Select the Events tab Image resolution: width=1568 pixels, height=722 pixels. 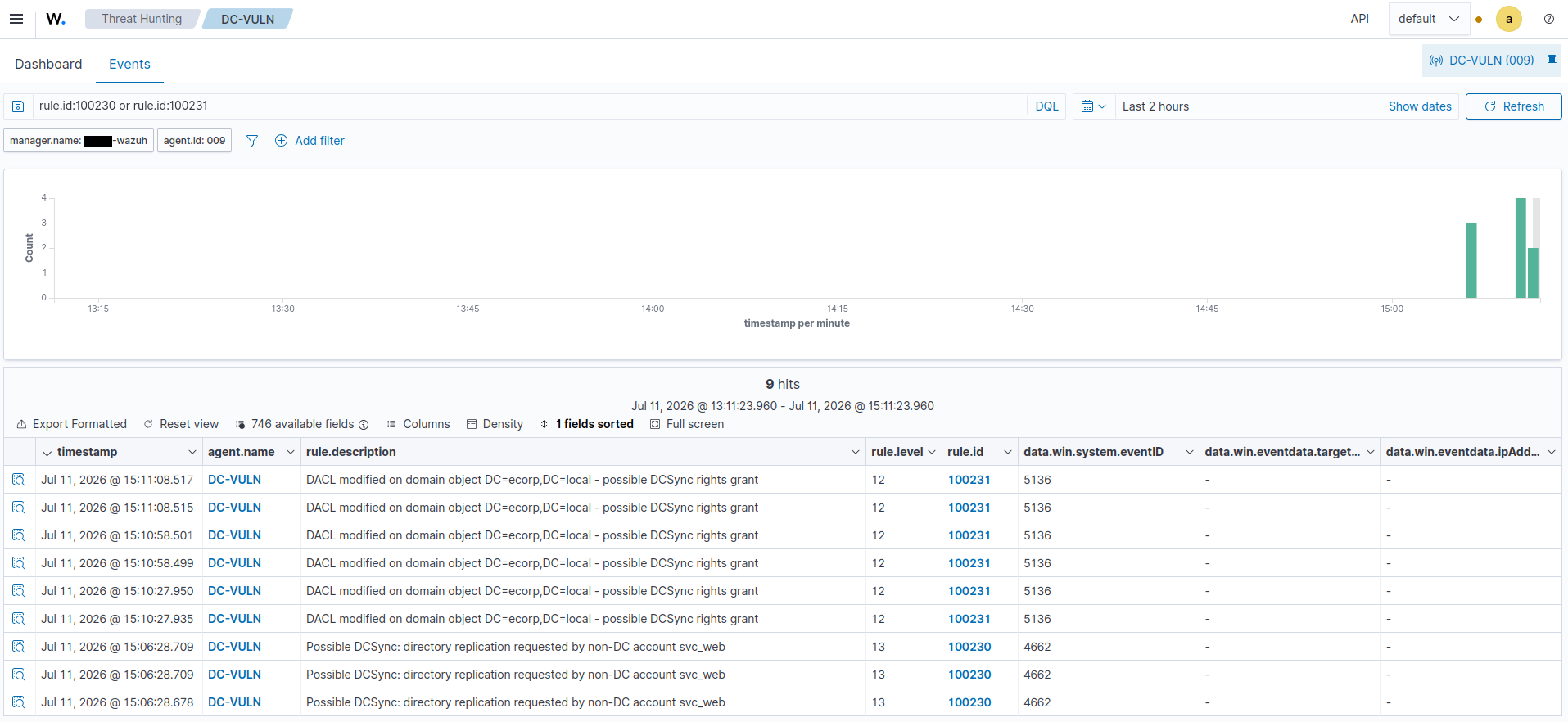click(129, 64)
